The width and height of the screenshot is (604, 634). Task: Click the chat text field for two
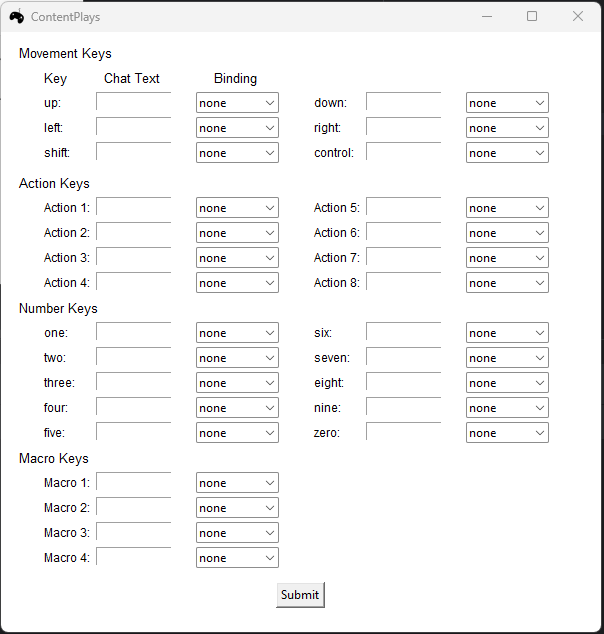pyautogui.click(x=133, y=356)
